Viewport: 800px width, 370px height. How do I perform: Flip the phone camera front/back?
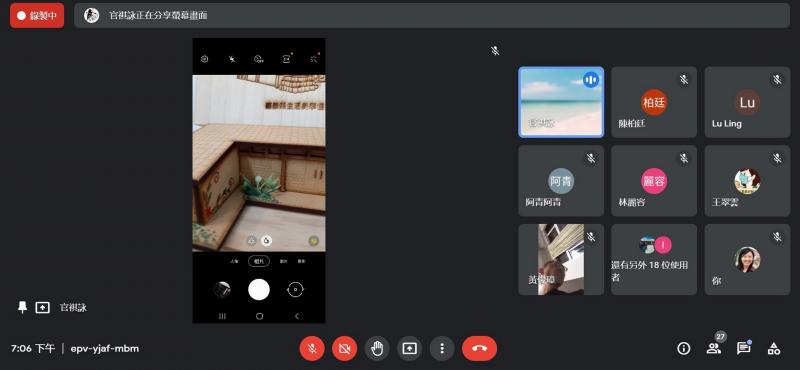(x=296, y=289)
